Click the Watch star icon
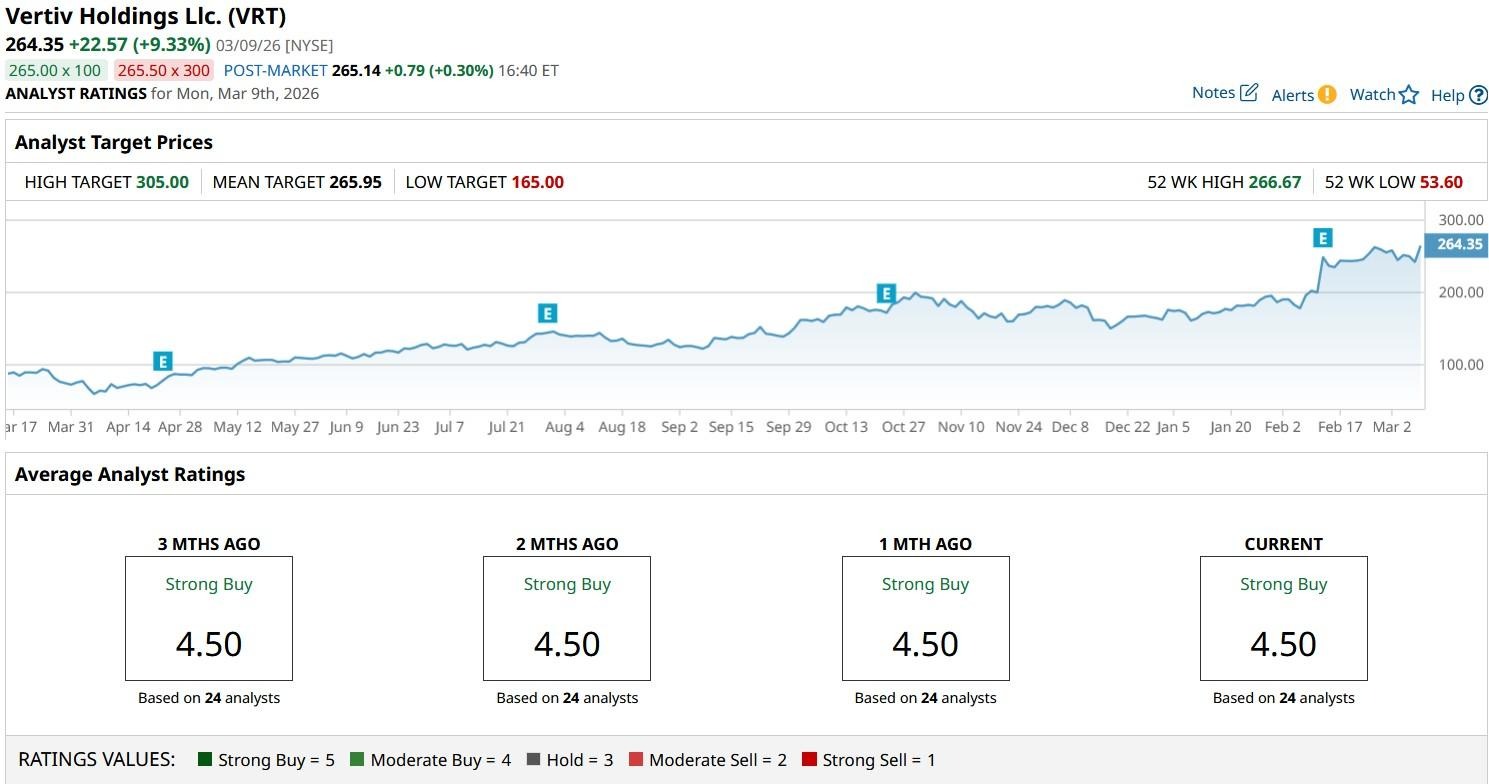Viewport: 1489px width, 784px height. [1409, 95]
